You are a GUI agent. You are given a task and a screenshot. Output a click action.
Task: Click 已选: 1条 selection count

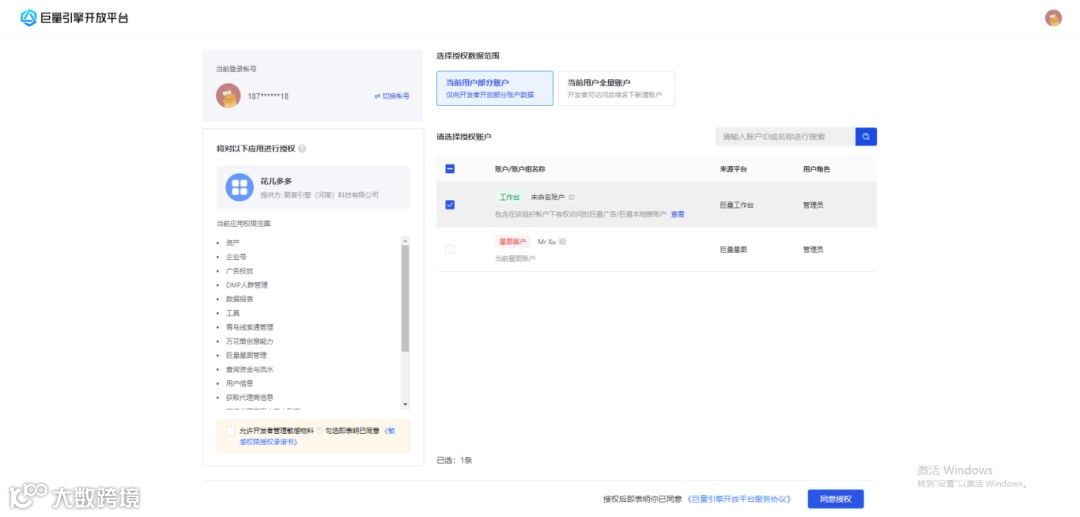point(455,460)
